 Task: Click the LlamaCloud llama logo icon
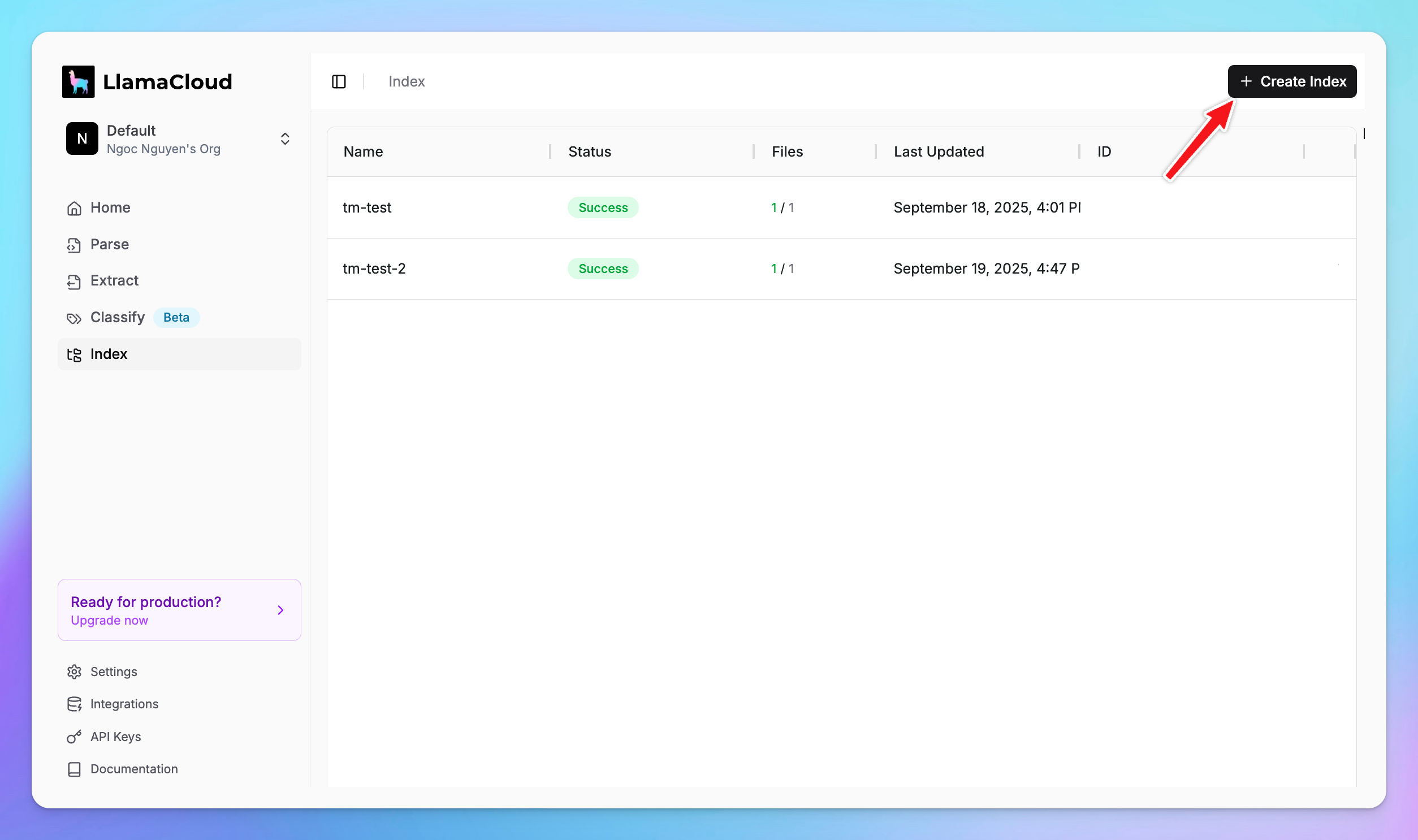pos(78,81)
